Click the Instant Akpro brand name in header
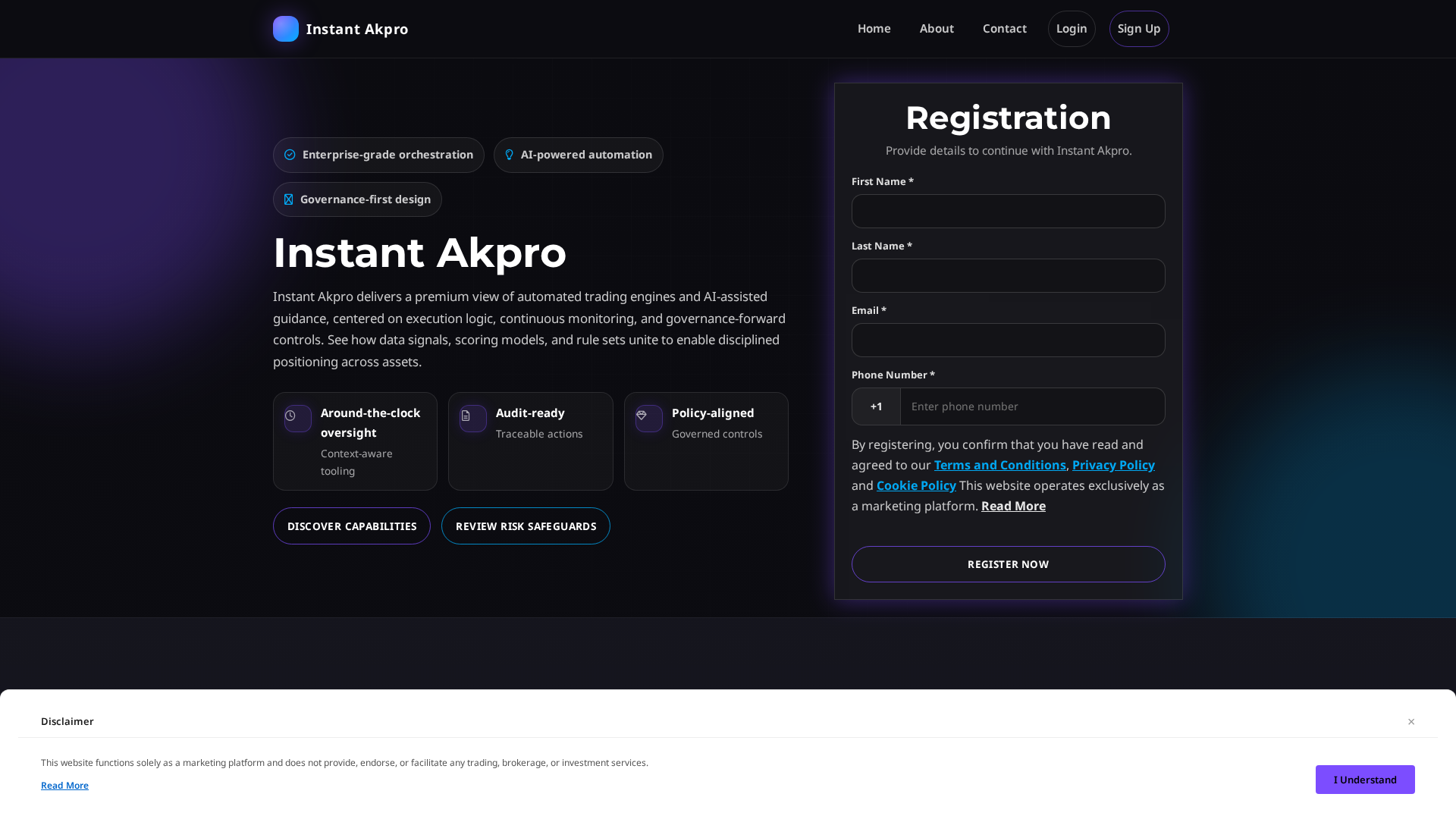The width and height of the screenshot is (1456, 819). point(357,29)
